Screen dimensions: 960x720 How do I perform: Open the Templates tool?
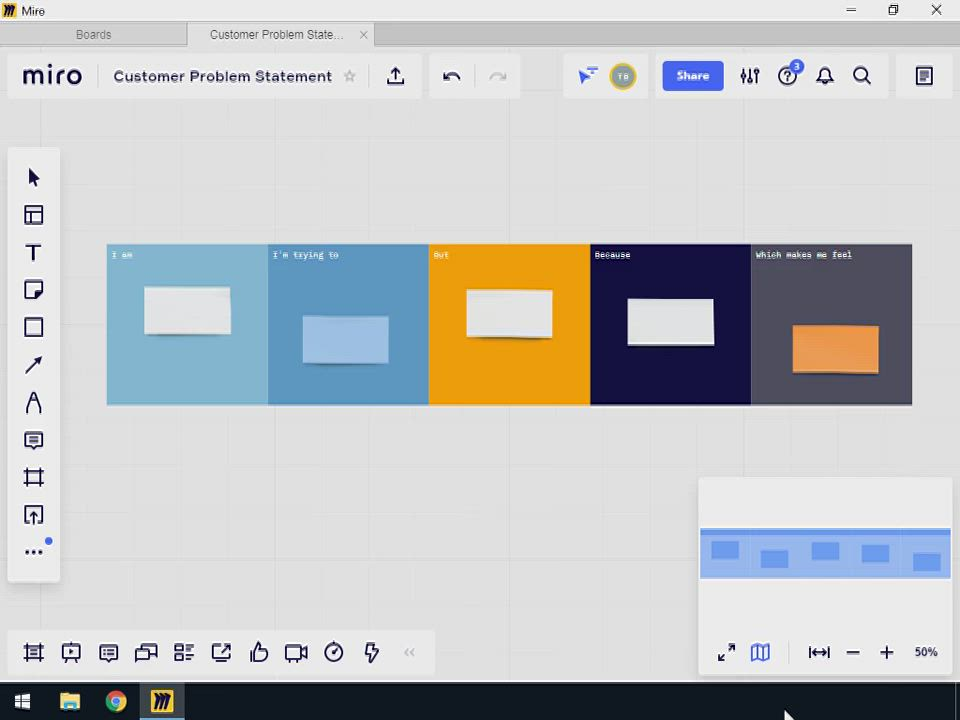(34, 215)
